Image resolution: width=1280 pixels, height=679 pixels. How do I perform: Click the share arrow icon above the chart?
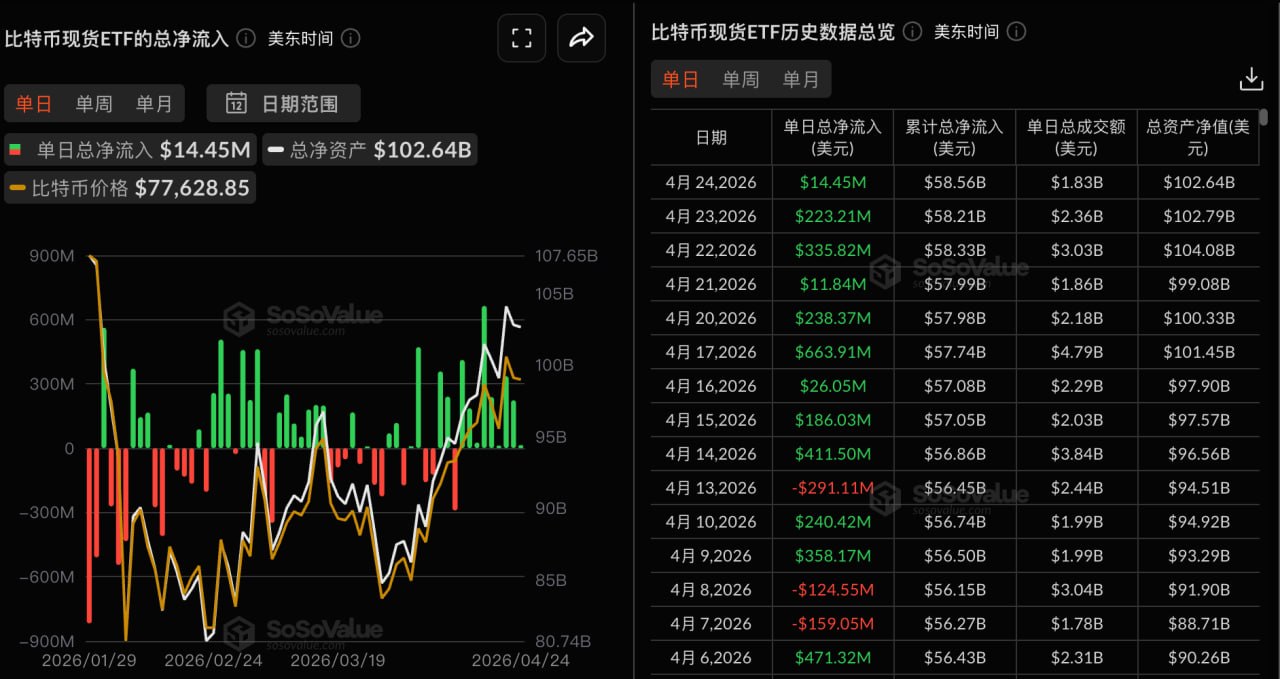(581, 37)
